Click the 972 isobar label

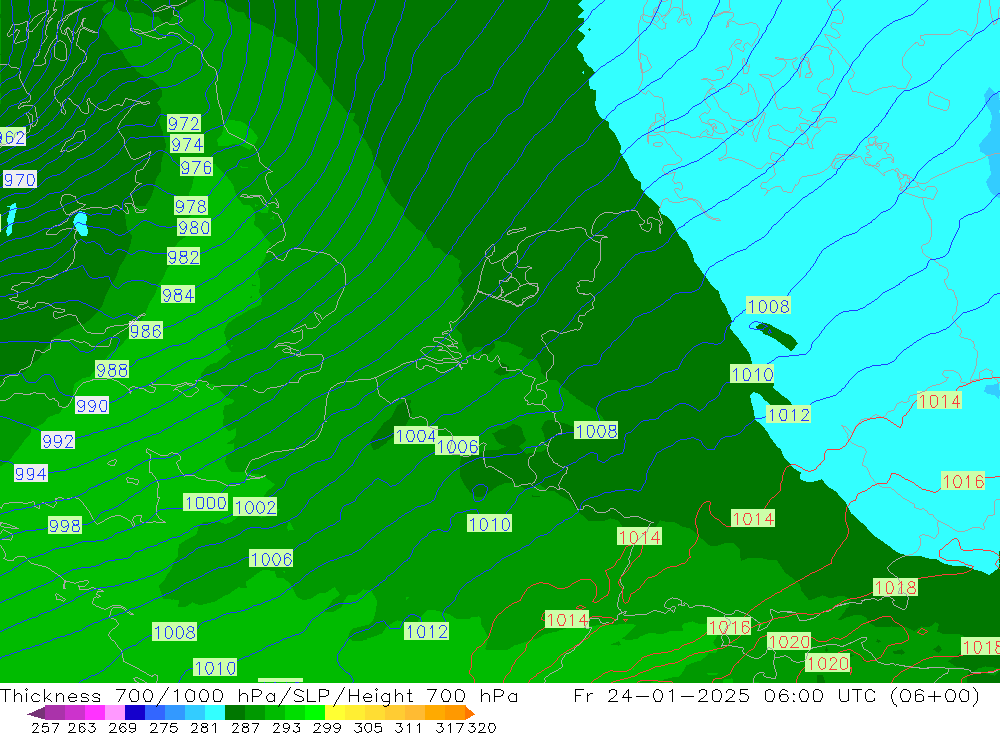pos(184,123)
